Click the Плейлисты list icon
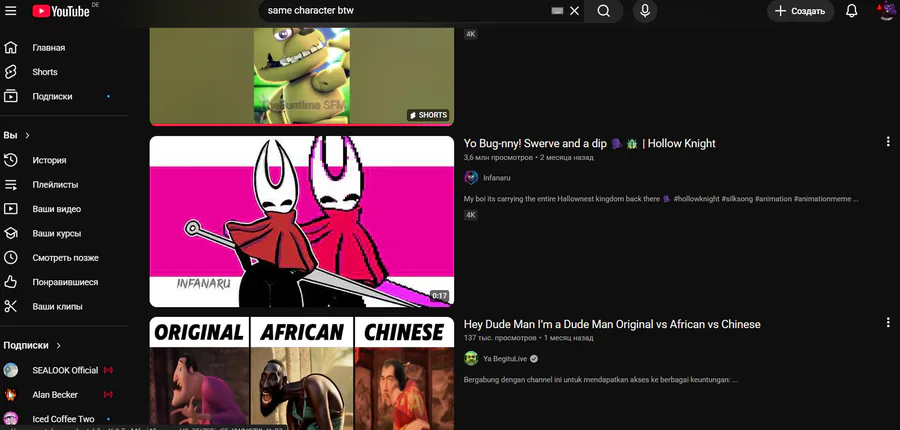 coord(10,185)
